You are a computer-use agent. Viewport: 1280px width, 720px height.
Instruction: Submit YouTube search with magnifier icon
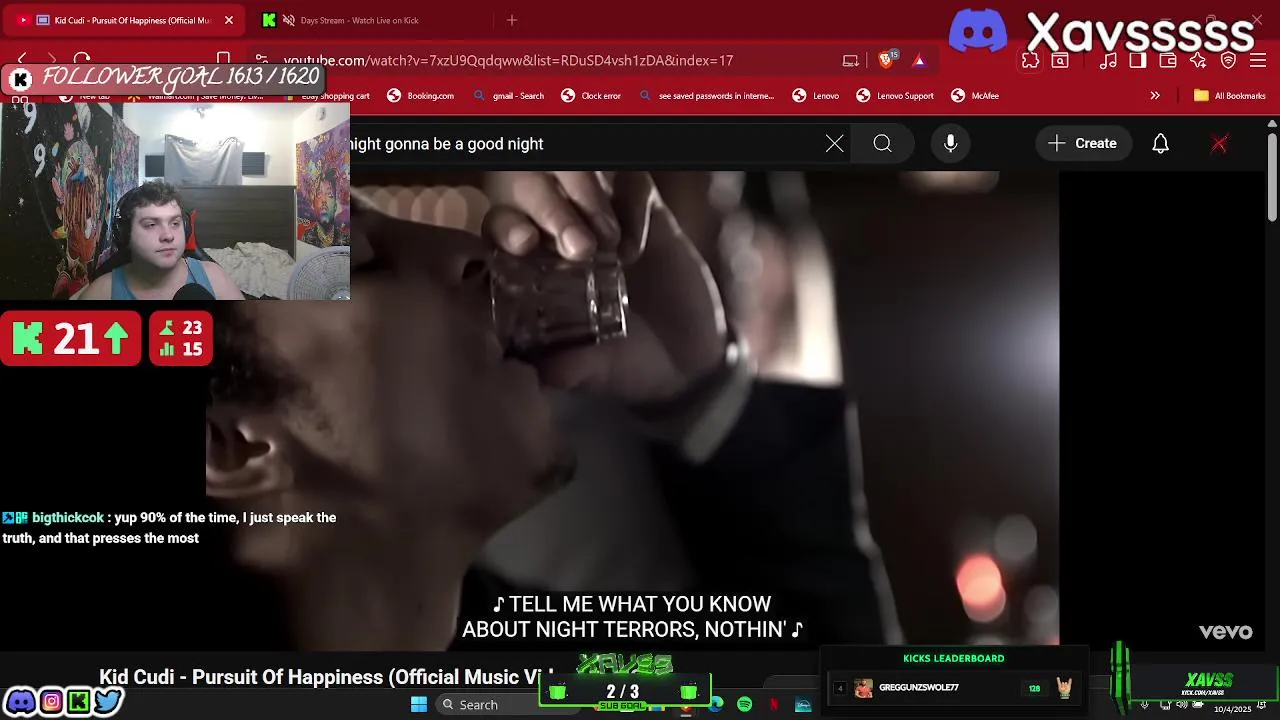882,144
